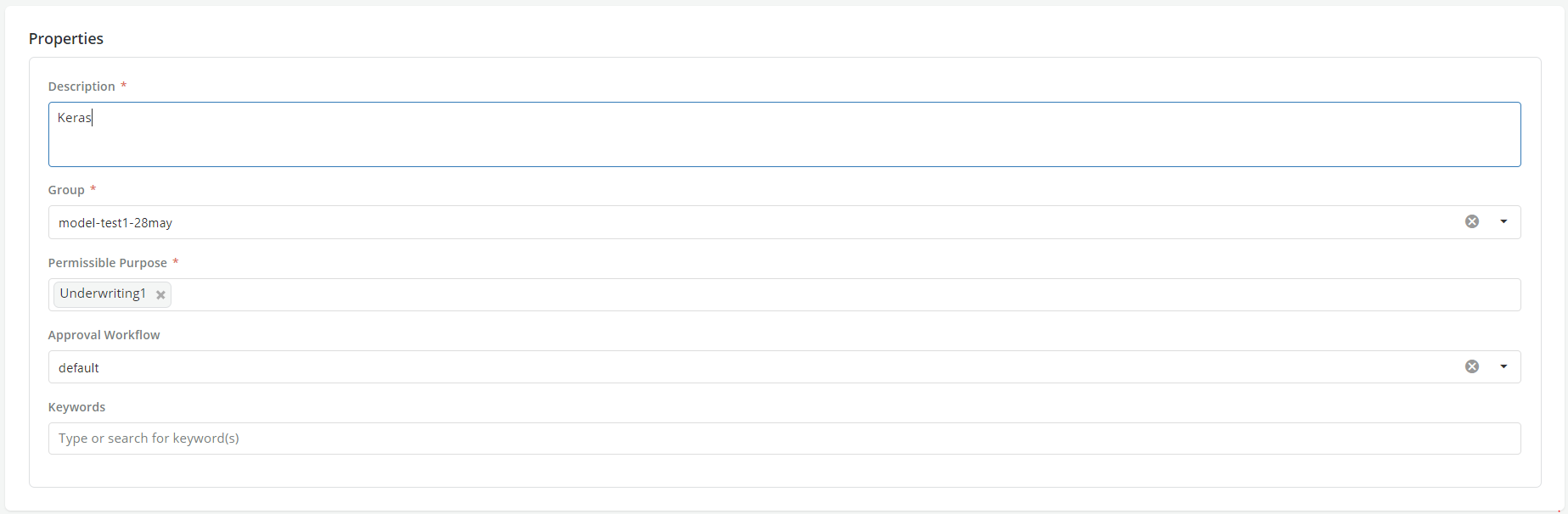Click the model-test1-28may value in Group

(115, 223)
